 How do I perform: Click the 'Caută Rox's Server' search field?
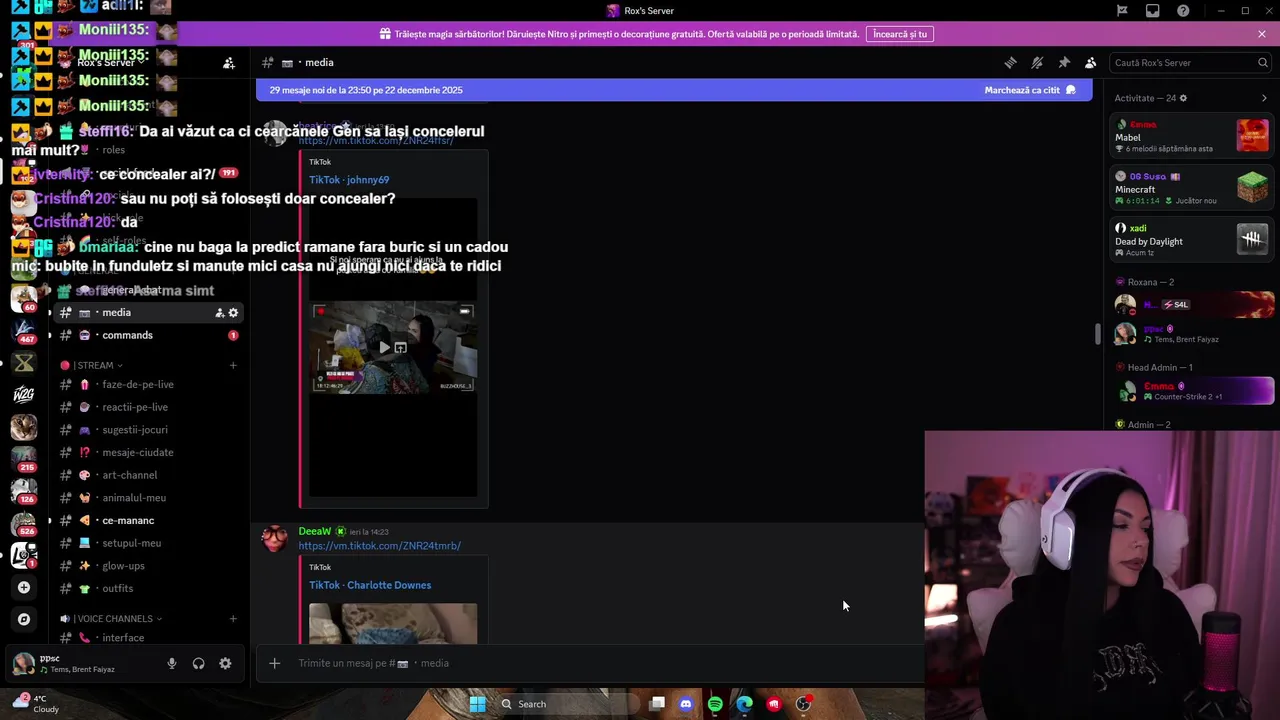tap(1191, 62)
